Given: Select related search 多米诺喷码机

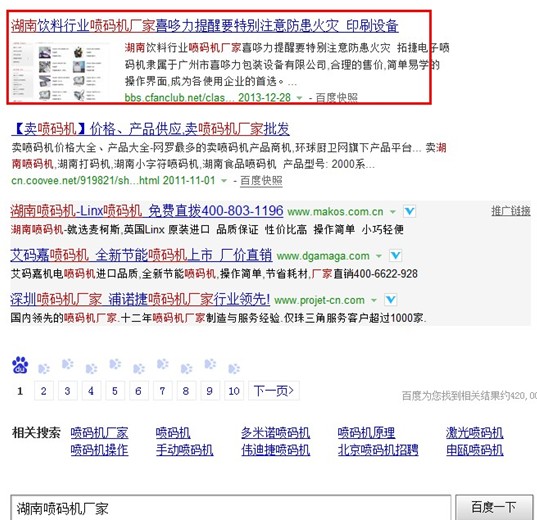Looking at the screenshot, I should click(x=275, y=433).
